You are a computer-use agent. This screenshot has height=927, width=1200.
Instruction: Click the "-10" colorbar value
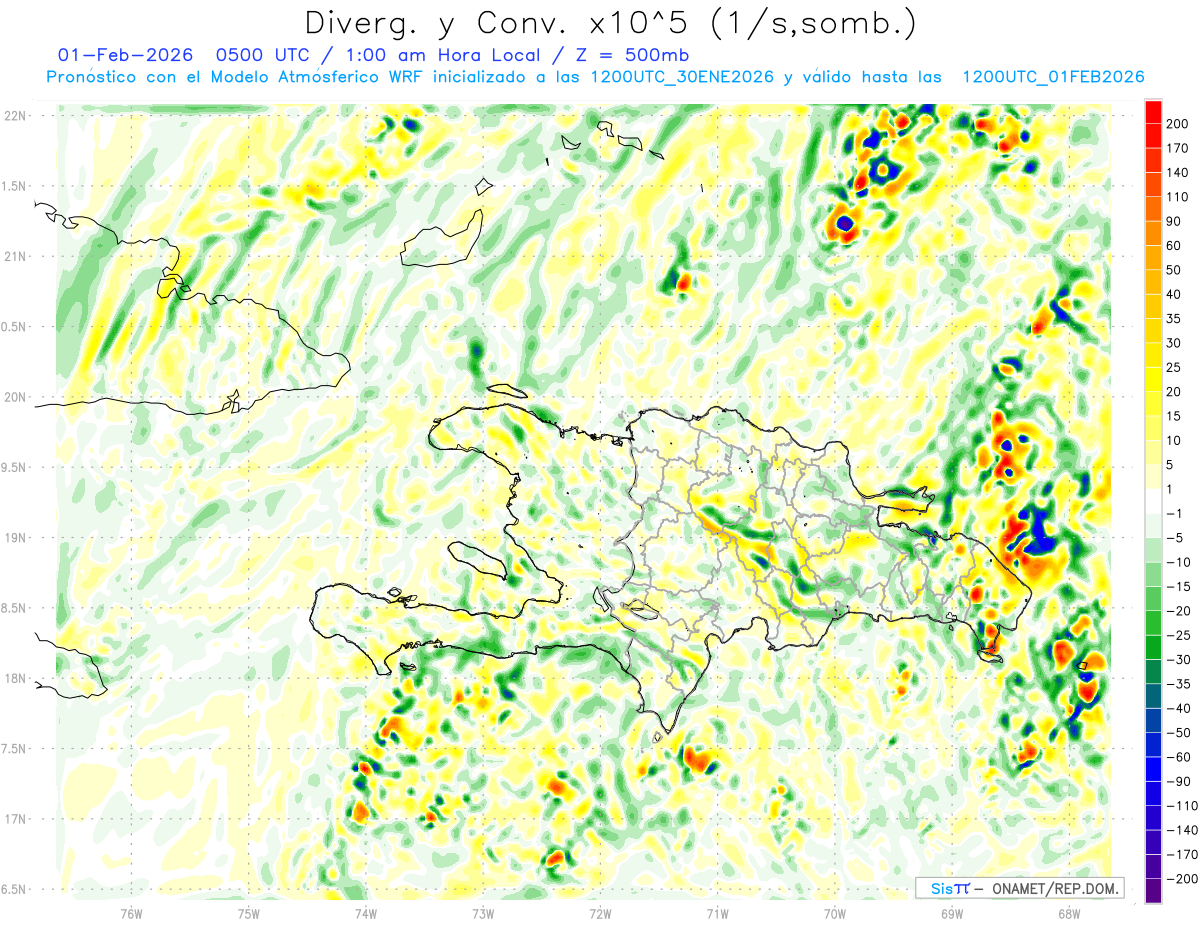point(1181,562)
